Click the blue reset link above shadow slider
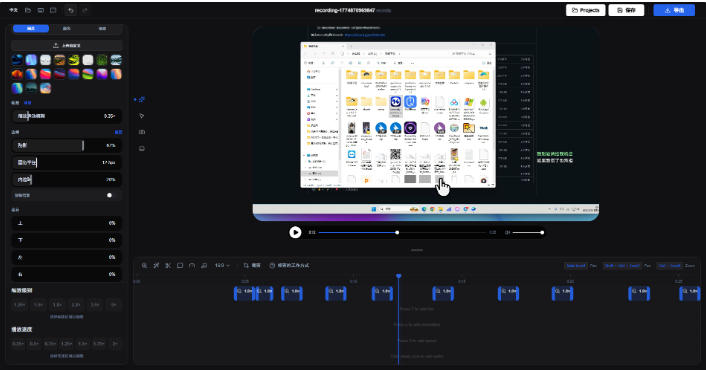Image resolution: width=706 pixels, height=370 pixels. [118, 132]
